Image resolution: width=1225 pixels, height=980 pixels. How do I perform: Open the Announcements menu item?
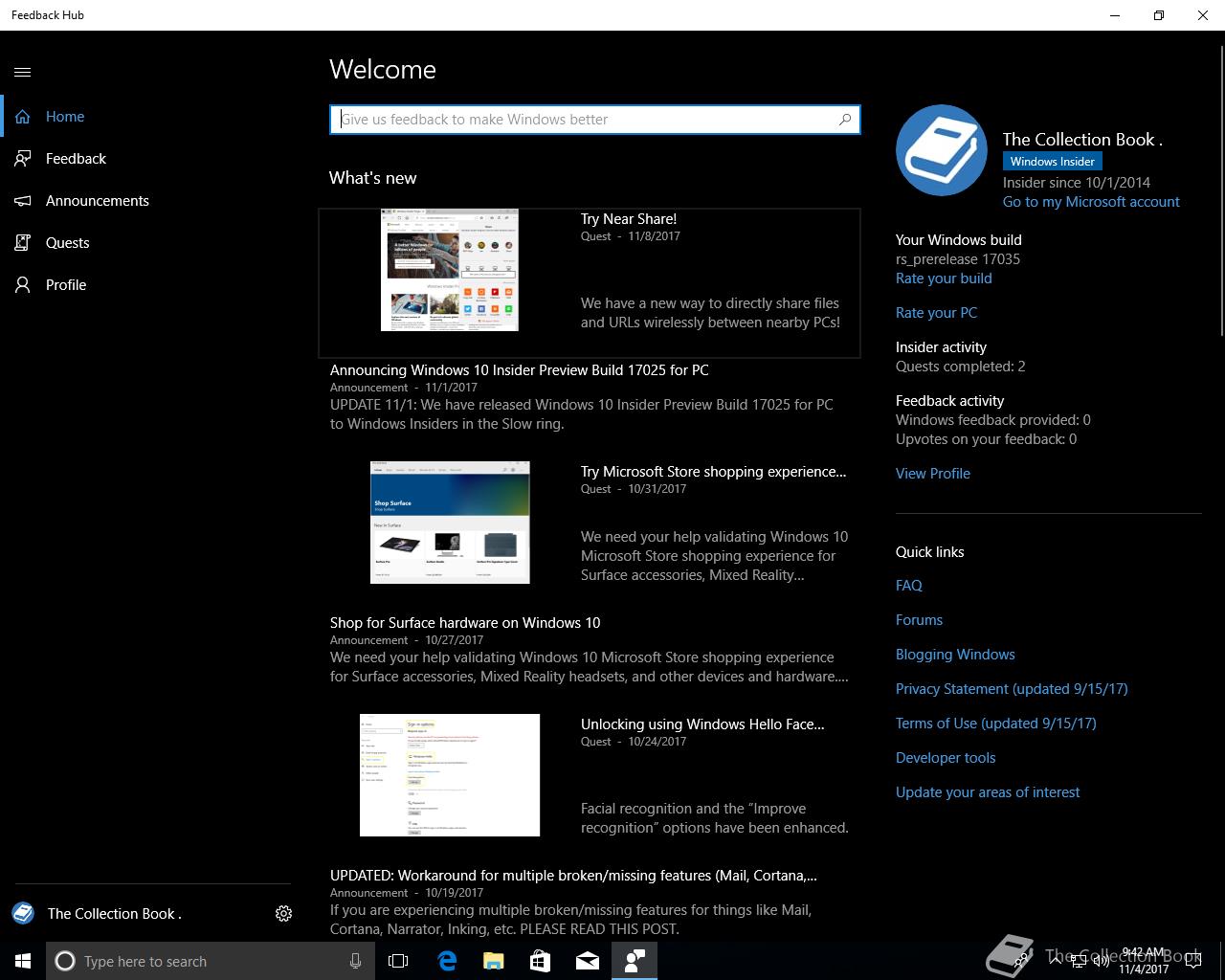[x=98, y=201]
